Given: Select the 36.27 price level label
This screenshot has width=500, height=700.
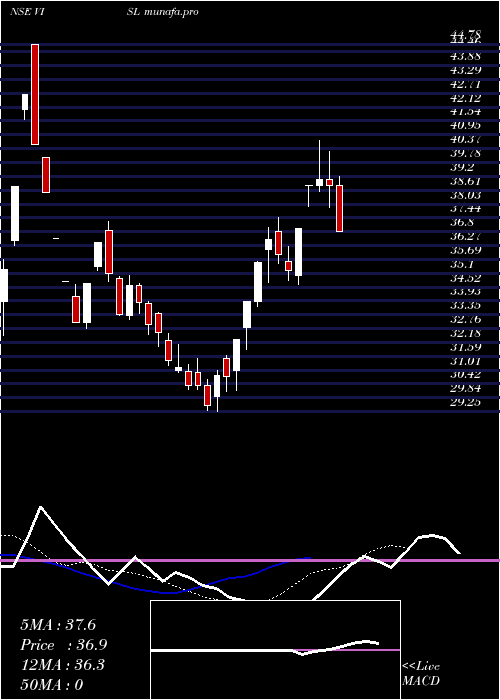Looking at the screenshot, I should click(465, 236).
